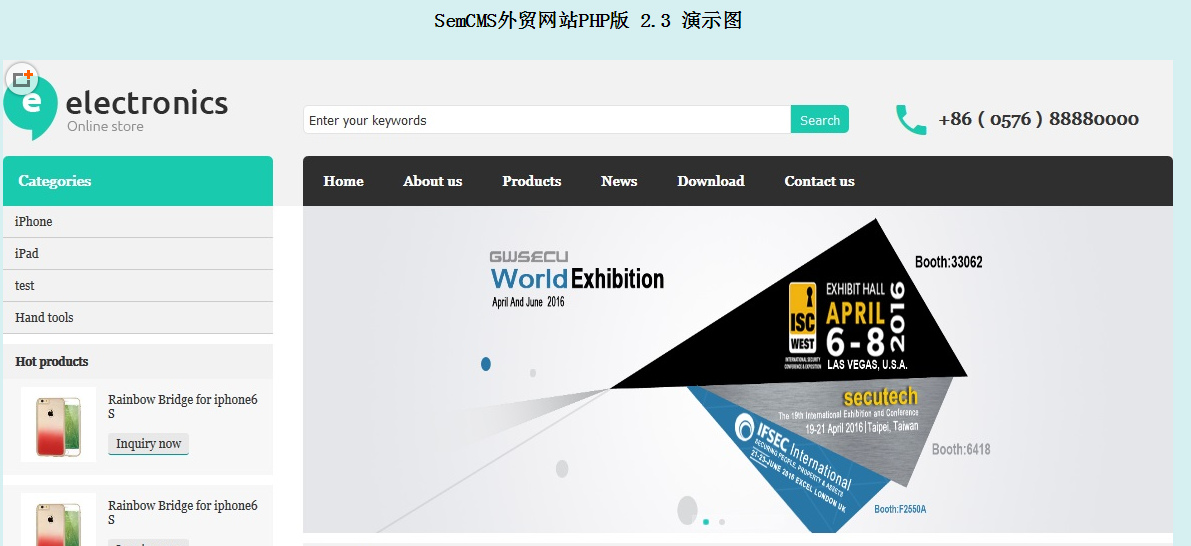The height and width of the screenshot is (546, 1191).
Task: Select the Download menu item
Action: click(x=711, y=181)
